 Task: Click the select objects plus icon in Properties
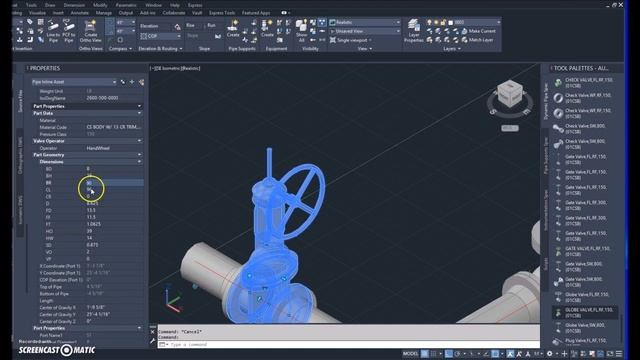click(132, 82)
